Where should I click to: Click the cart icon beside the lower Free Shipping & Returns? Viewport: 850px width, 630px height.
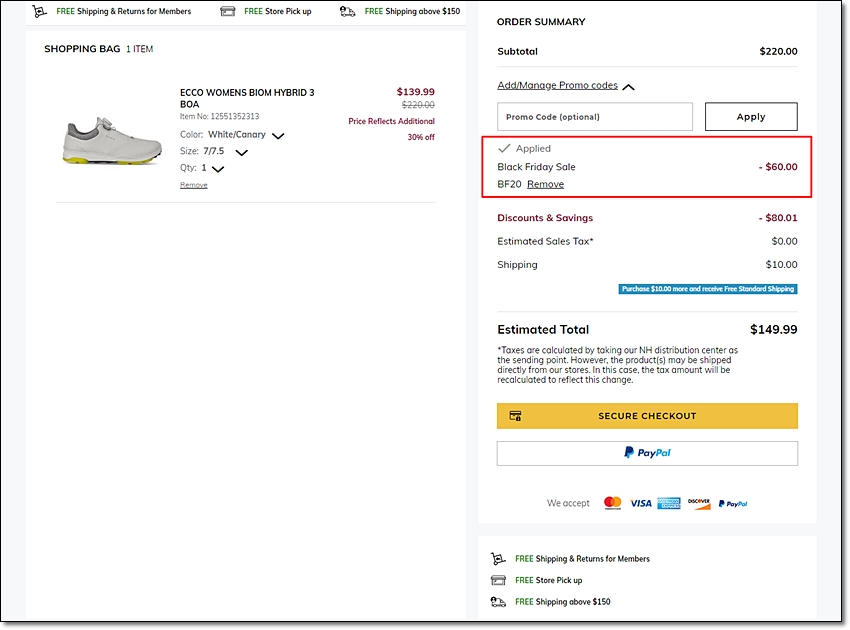click(x=498, y=558)
